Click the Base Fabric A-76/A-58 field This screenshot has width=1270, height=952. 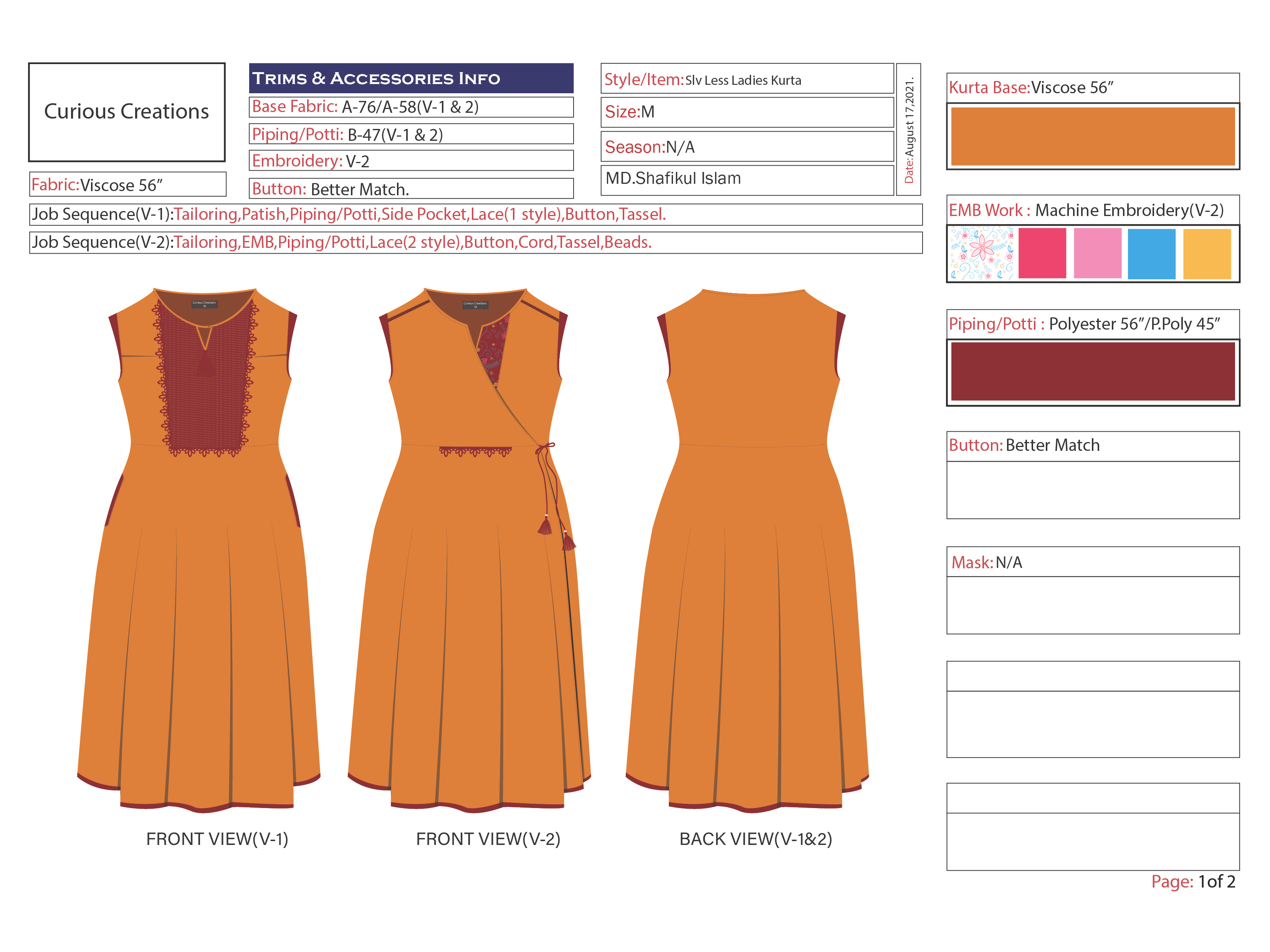click(410, 107)
